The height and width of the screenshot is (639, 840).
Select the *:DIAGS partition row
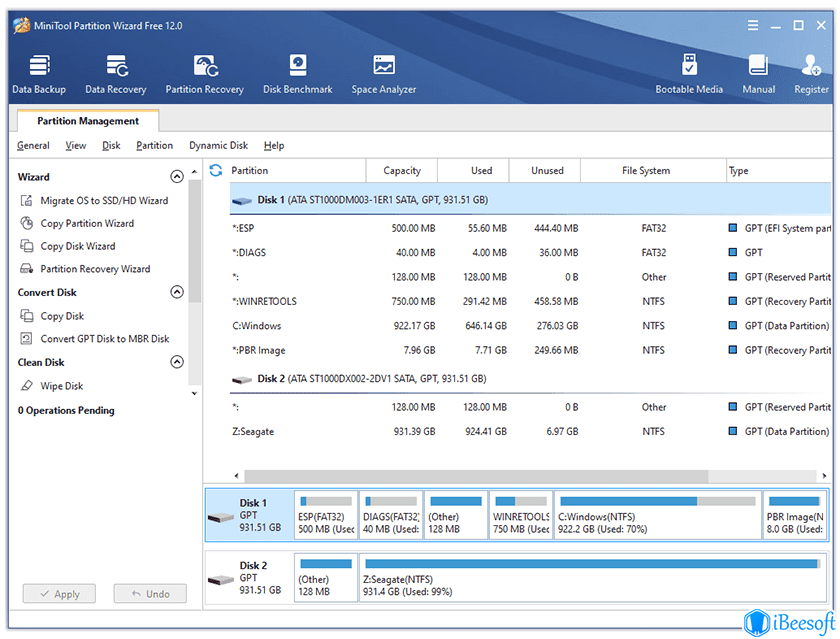530,252
